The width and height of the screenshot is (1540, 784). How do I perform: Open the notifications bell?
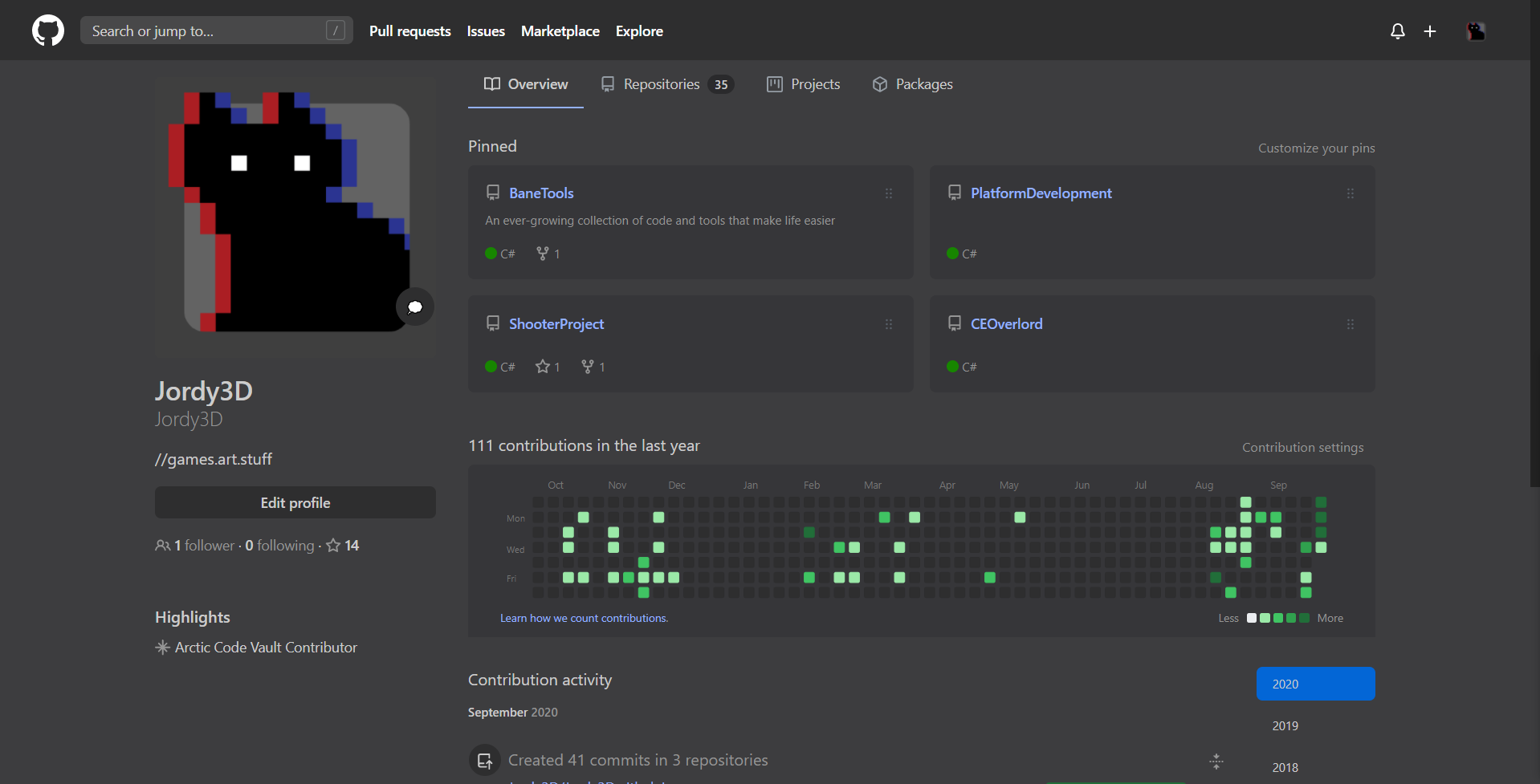click(x=1398, y=30)
